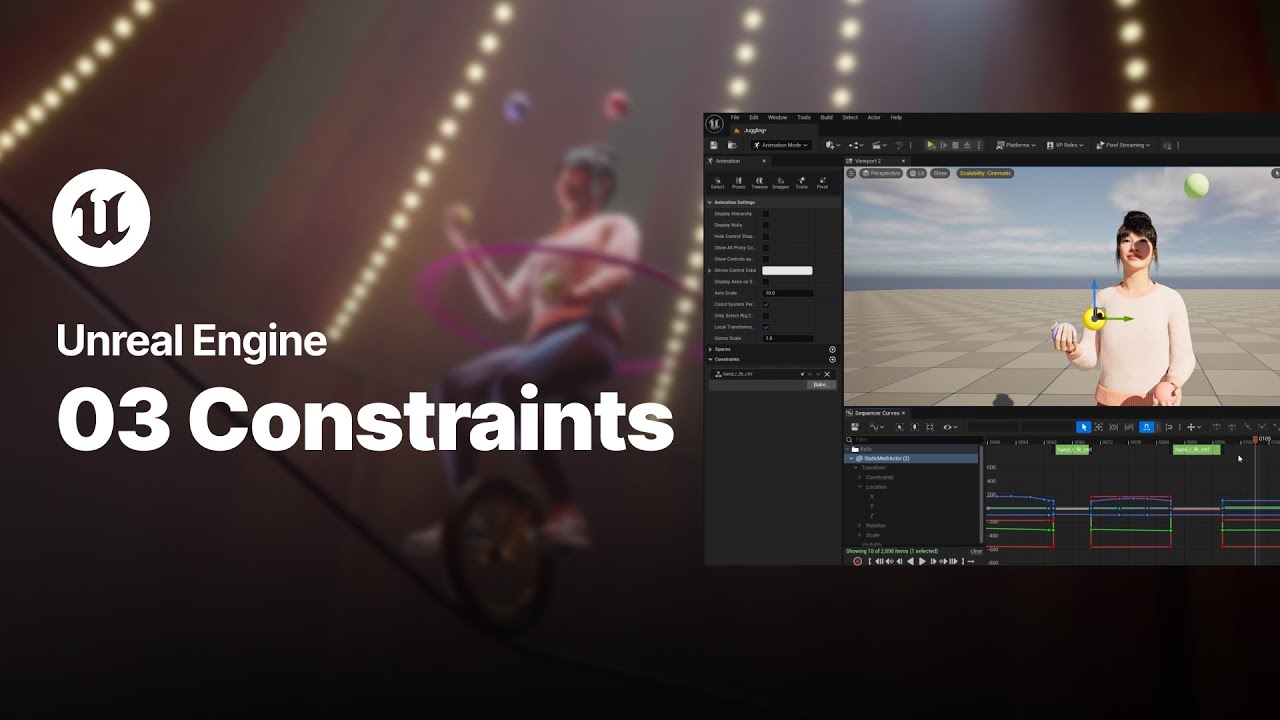
Task: Click Scalability: Cinematic label
Action: 986,173
